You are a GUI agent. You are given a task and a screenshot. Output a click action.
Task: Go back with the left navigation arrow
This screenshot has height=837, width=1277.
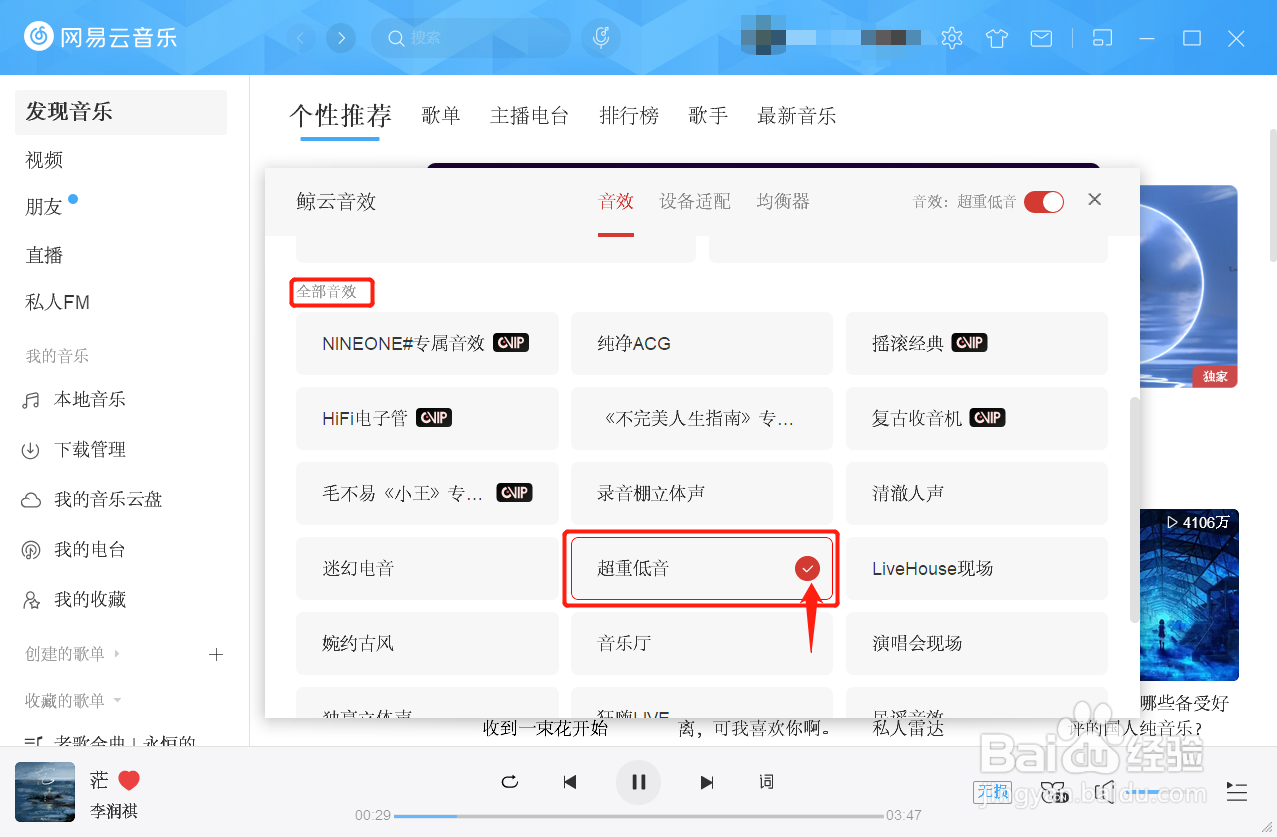point(300,38)
